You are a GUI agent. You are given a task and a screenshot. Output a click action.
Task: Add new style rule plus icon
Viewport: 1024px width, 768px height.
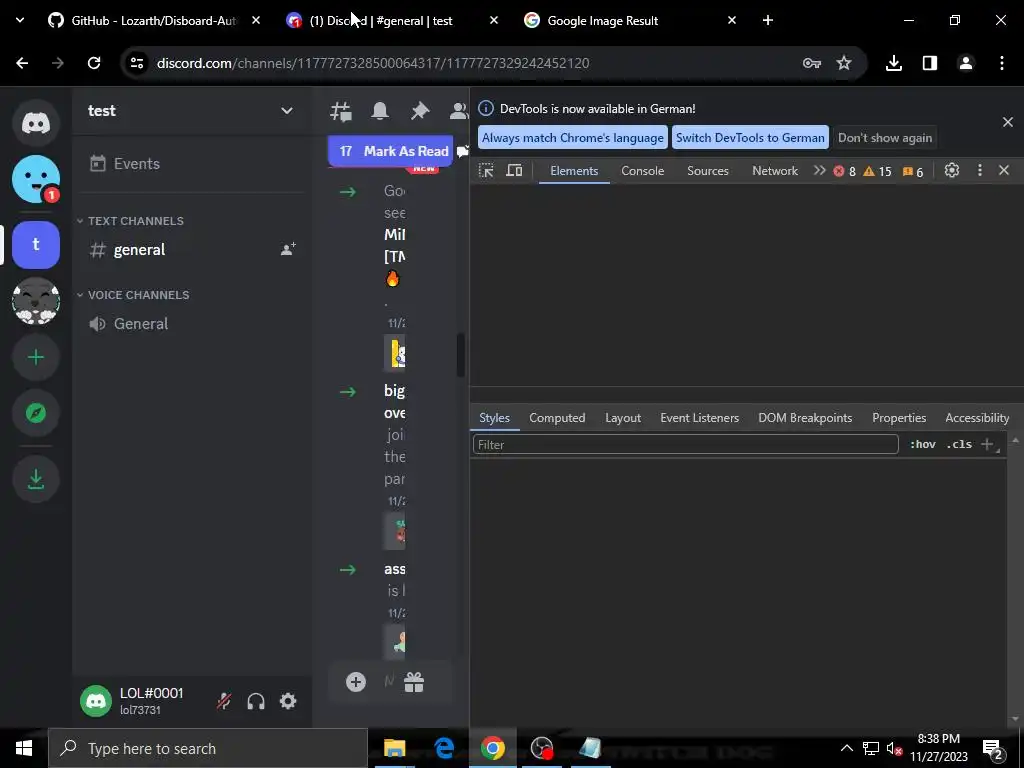click(987, 444)
